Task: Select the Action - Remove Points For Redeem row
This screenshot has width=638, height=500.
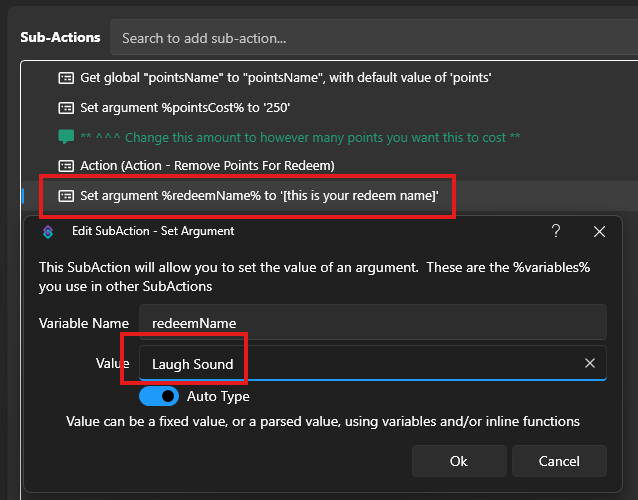Action: point(207,166)
